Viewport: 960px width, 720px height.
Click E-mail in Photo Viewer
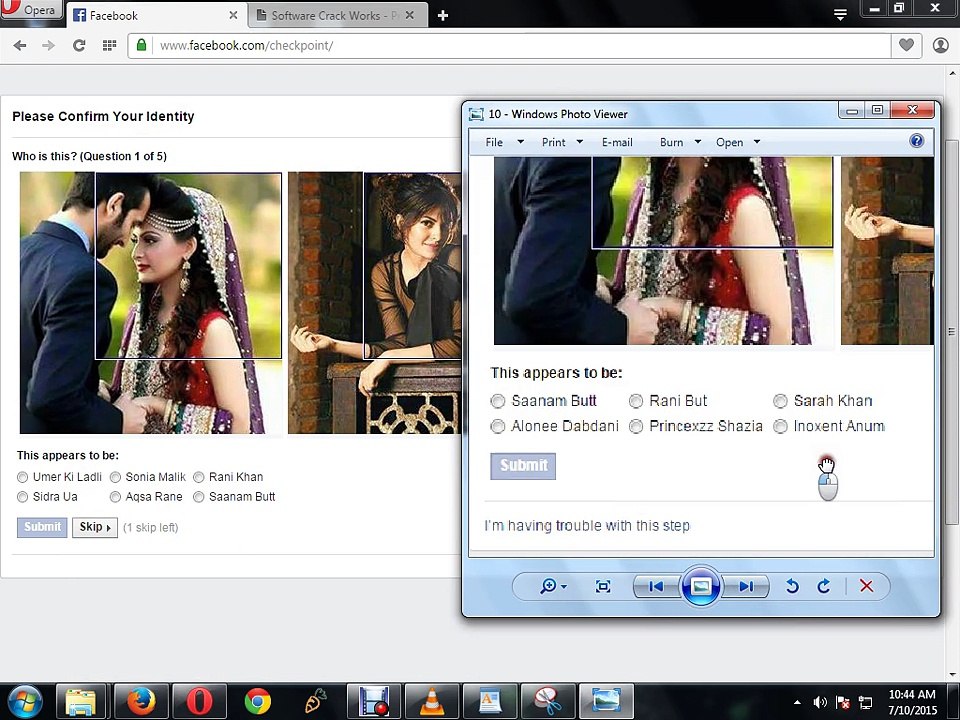(x=617, y=142)
